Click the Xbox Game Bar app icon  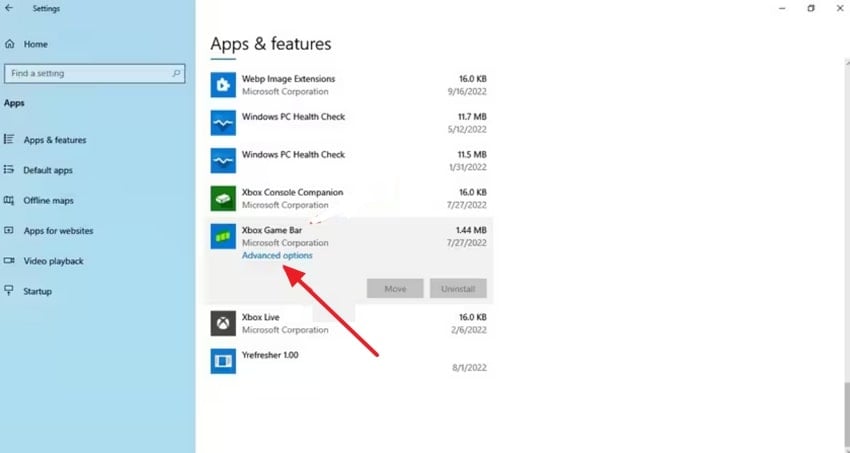point(223,236)
